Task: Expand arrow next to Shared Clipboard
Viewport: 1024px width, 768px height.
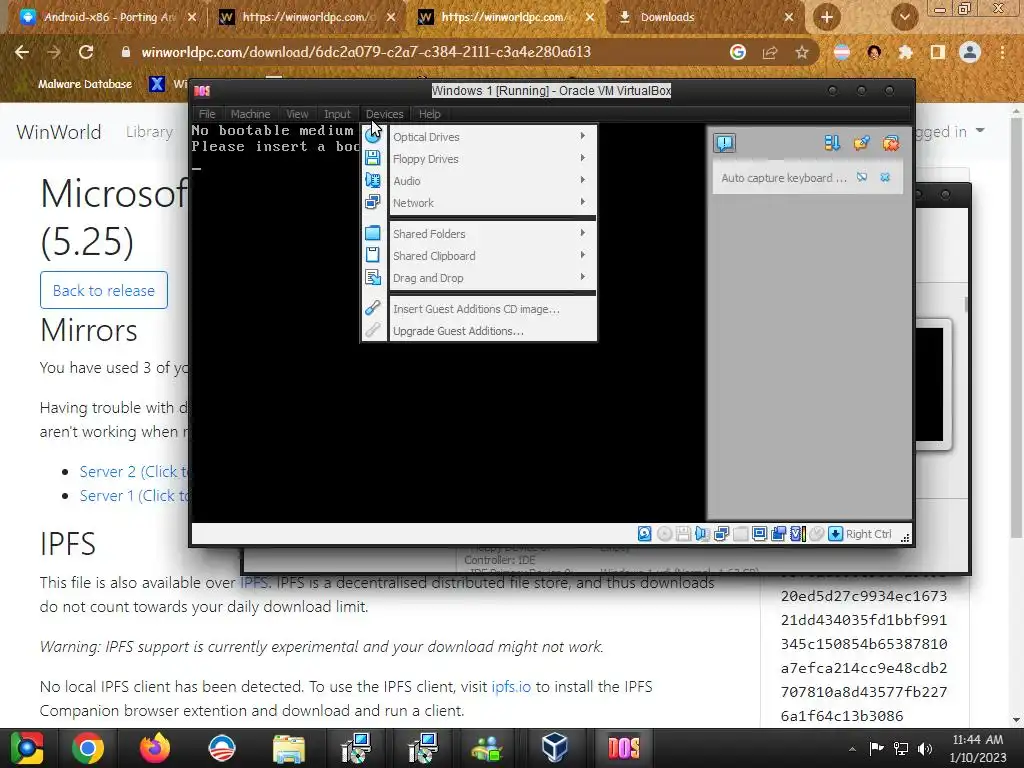Action: [x=583, y=255]
